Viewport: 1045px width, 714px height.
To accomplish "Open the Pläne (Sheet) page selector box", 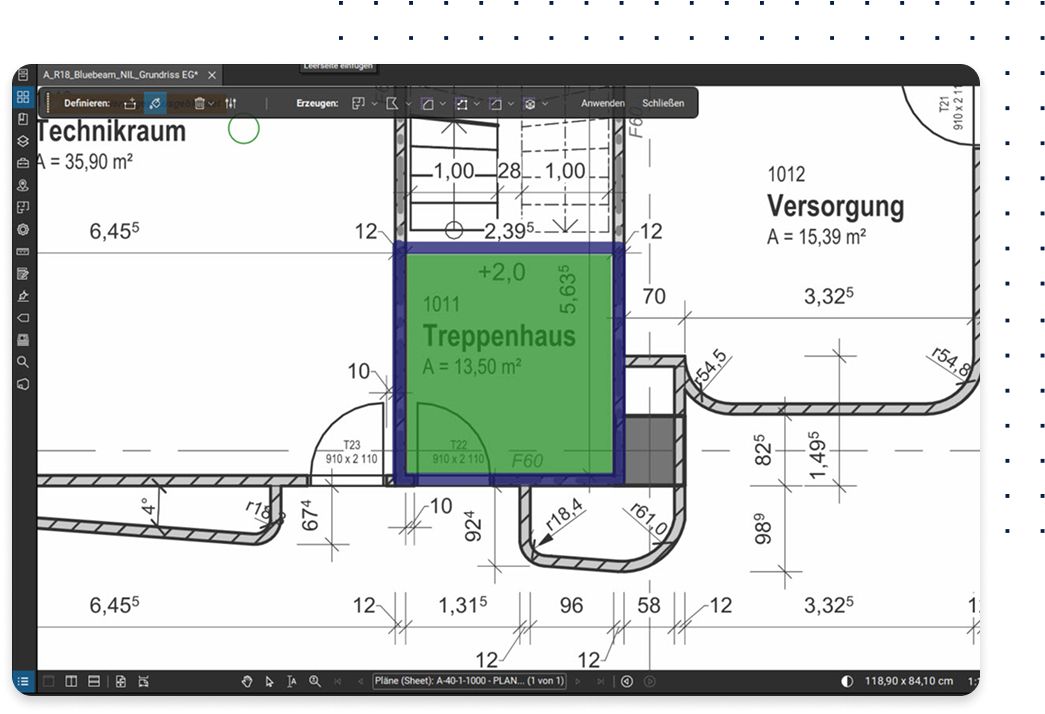I will pyautogui.click(x=469, y=681).
